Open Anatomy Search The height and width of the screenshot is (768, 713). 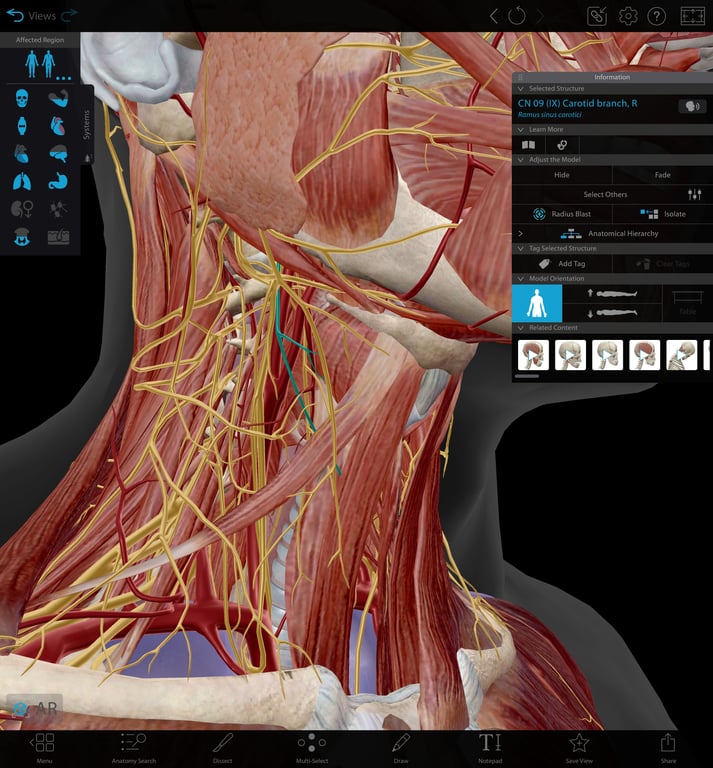(133, 747)
